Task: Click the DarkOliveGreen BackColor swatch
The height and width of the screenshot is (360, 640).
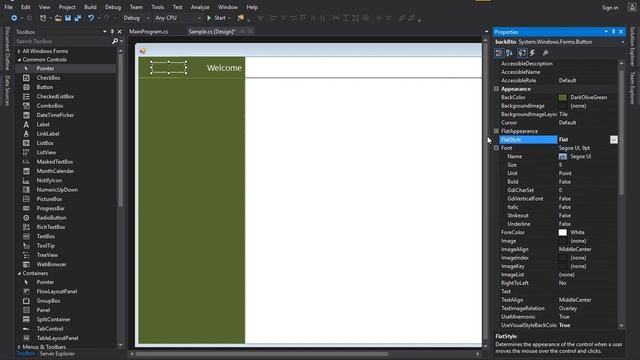Action: [x=562, y=97]
